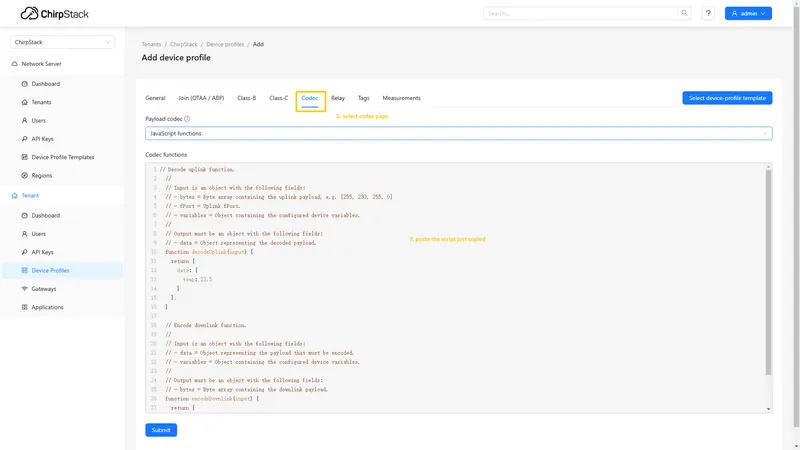This screenshot has height=450, width=800.
Task: Open Device Profile Templates in sidebar
Action: coord(63,157)
